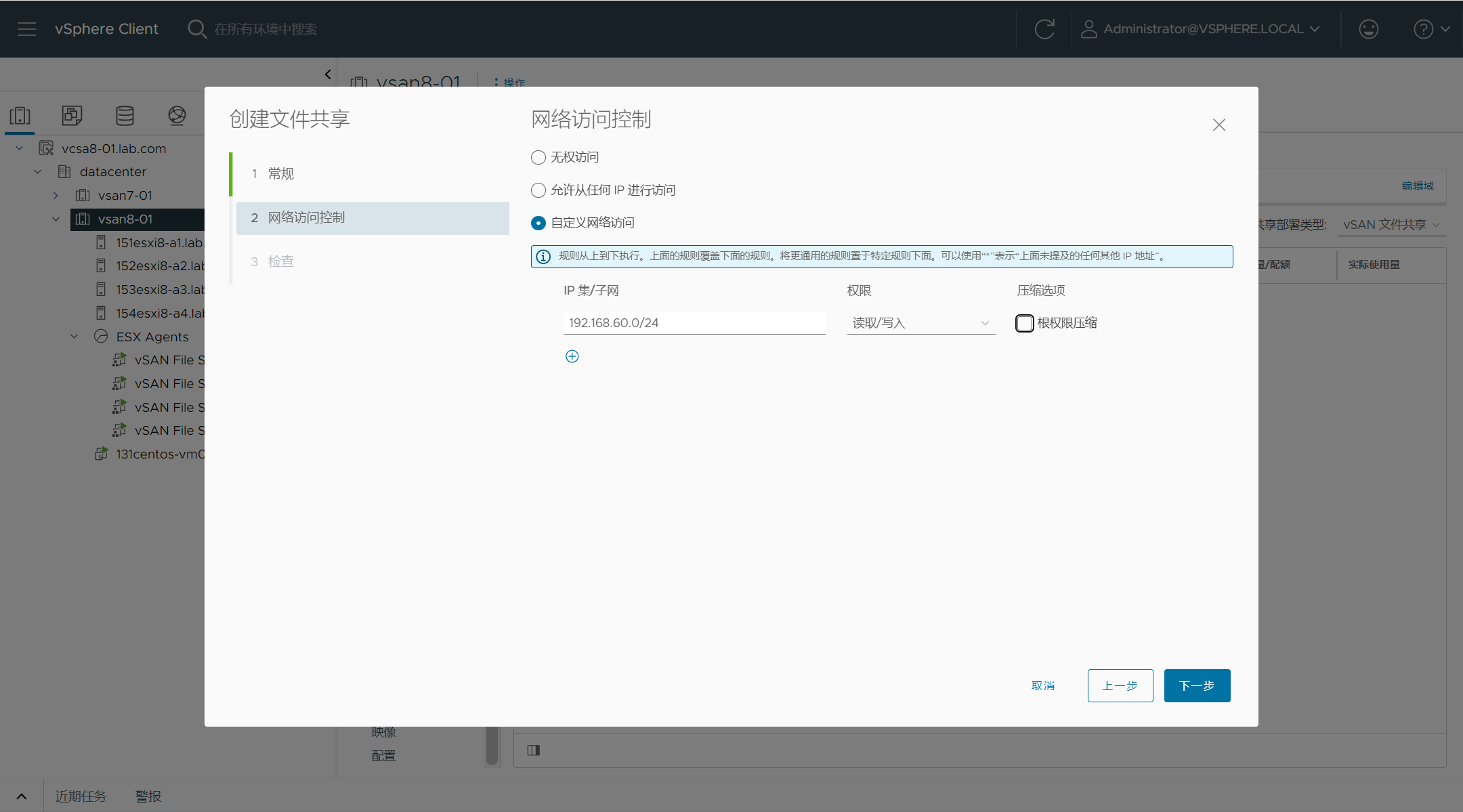Open the help question mark menu
The width and height of the screenshot is (1463, 812).
click(x=1431, y=29)
